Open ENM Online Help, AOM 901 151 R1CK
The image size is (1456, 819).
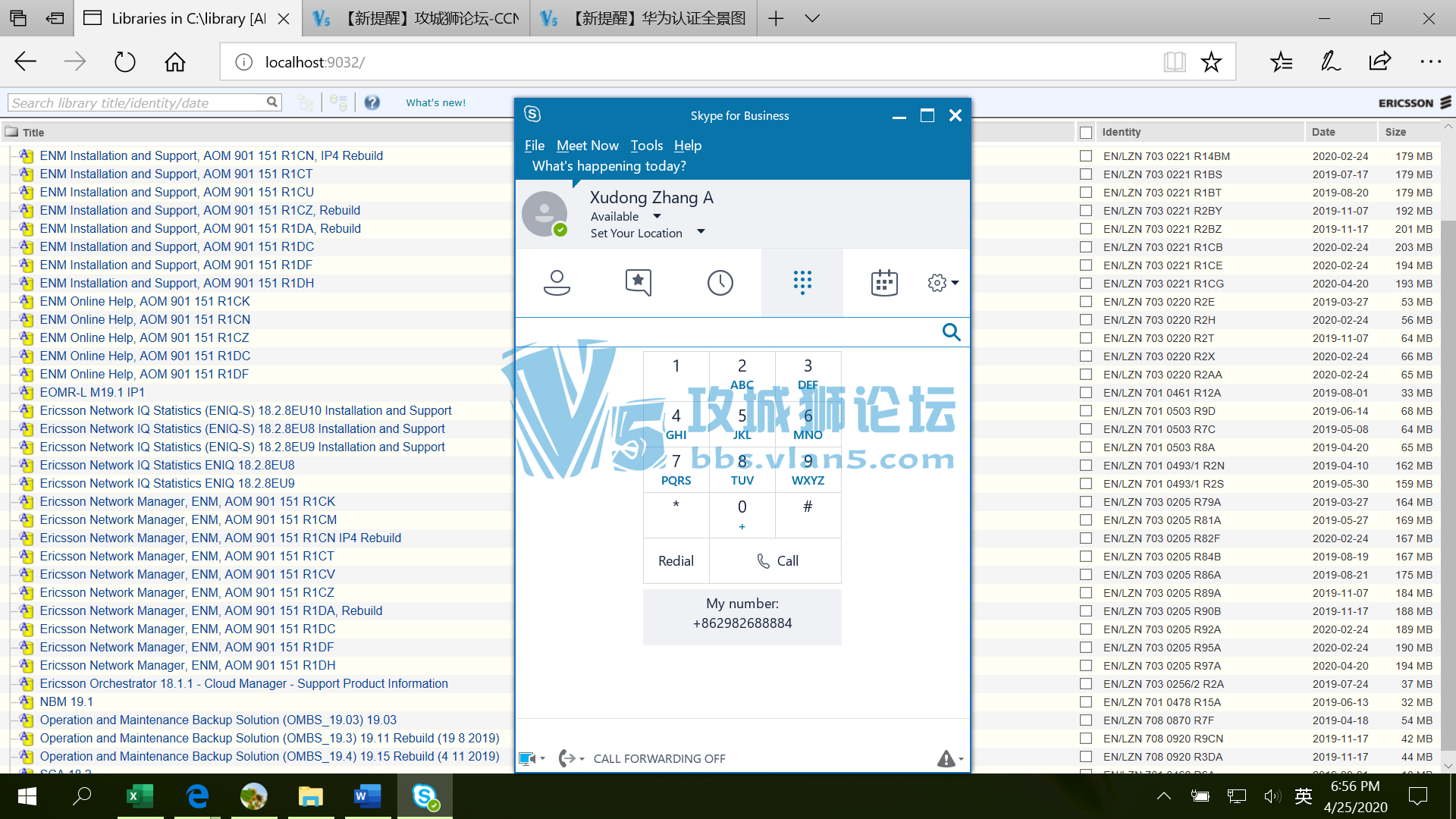(145, 301)
